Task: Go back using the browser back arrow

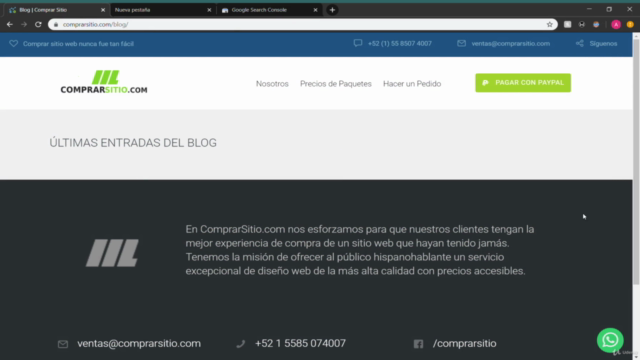Action: tap(10, 24)
